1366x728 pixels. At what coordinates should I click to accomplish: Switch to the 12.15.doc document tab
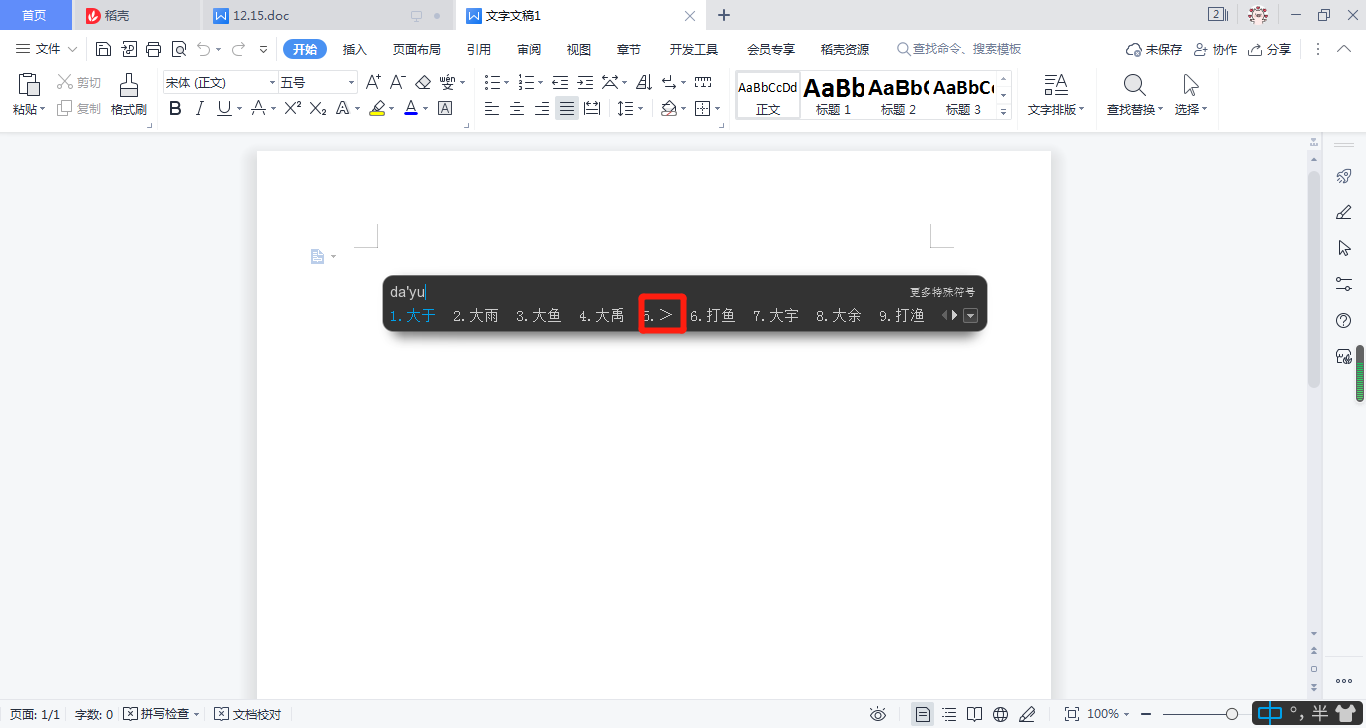pyautogui.click(x=260, y=15)
